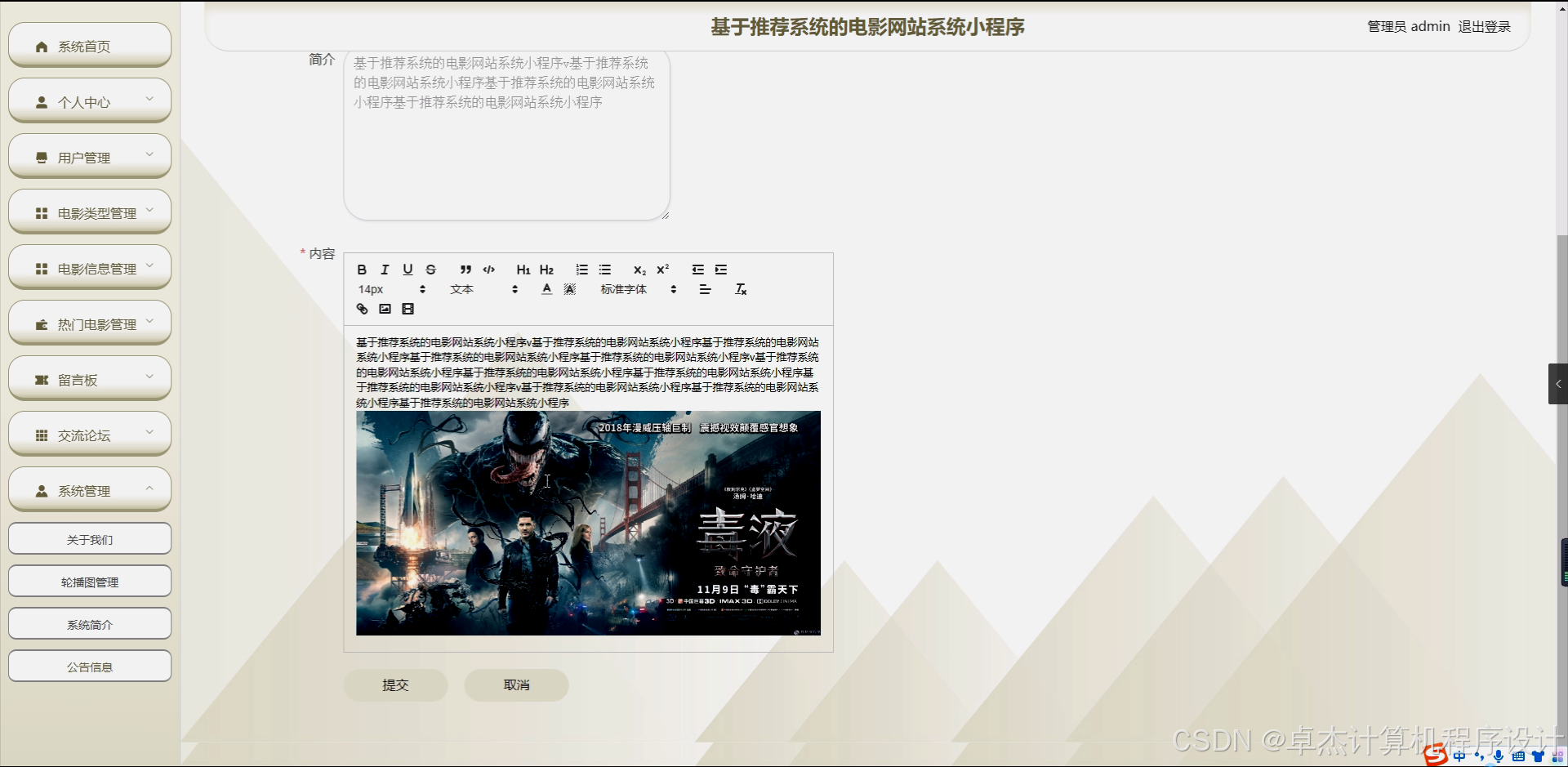The width and height of the screenshot is (1568, 767).
Task: Click the Sogou input method logo
Action: coord(1436,756)
